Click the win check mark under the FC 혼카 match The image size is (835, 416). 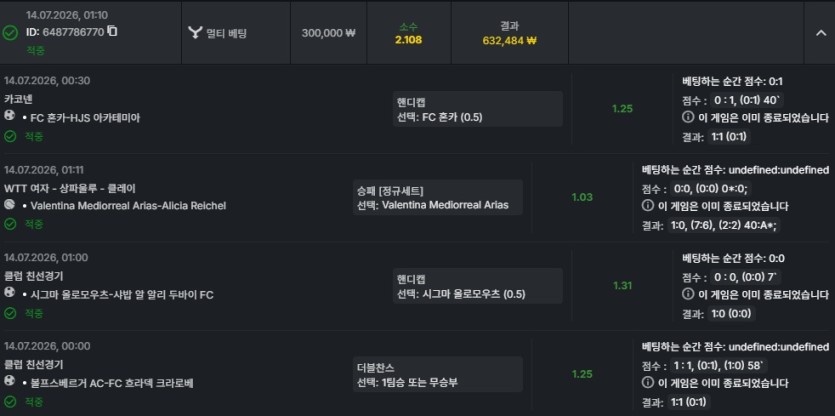tap(9, 136)
